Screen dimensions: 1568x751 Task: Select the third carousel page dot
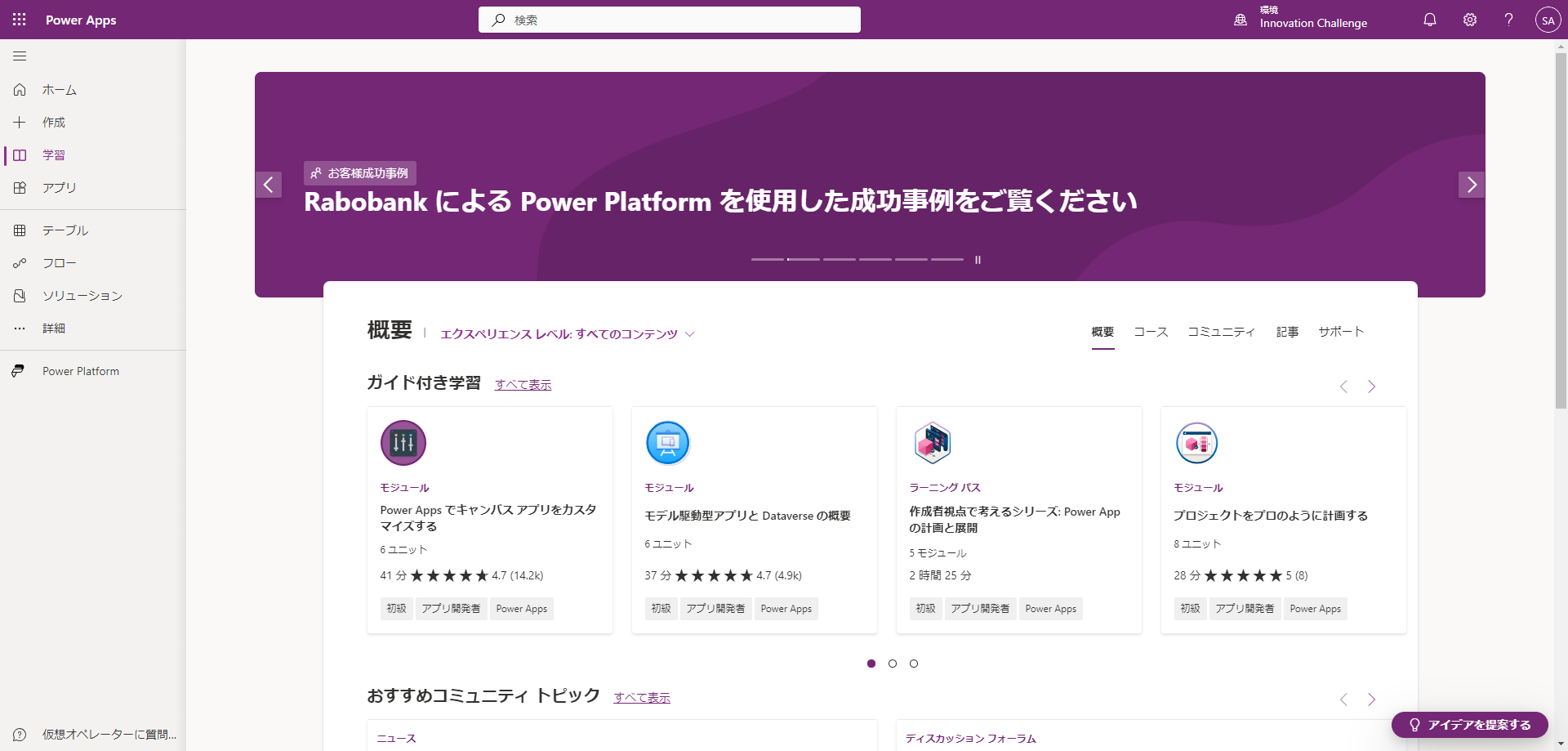point(914,664)
